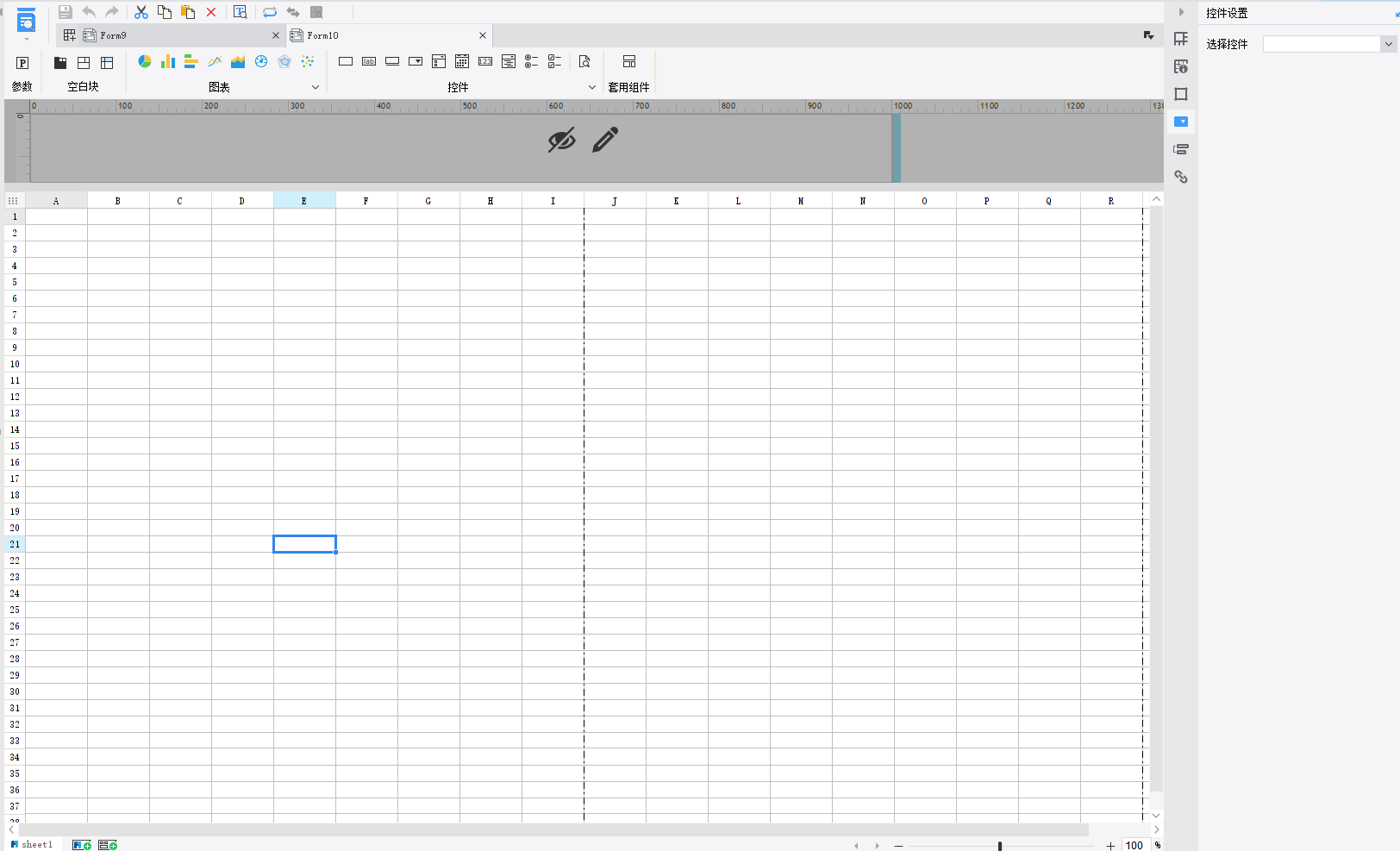The width and height of the screenshot is (1400, 851).
Task: Open cell attributes icon in right sidebar
Action: (1181, 66)
